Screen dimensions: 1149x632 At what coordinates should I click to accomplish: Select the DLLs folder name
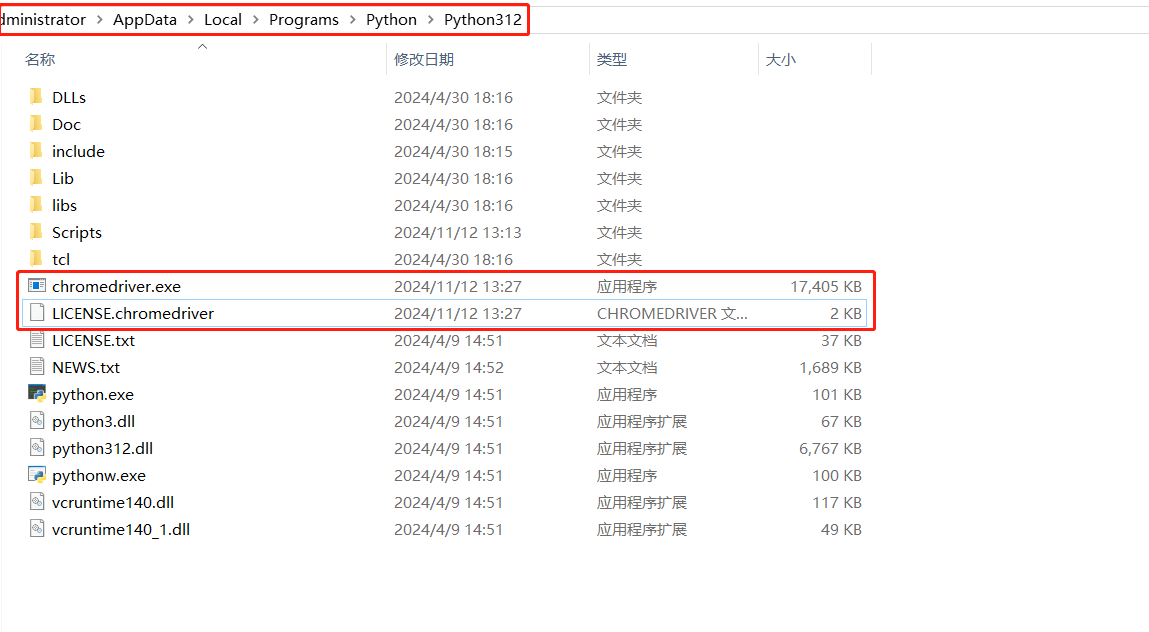(69, 98)
